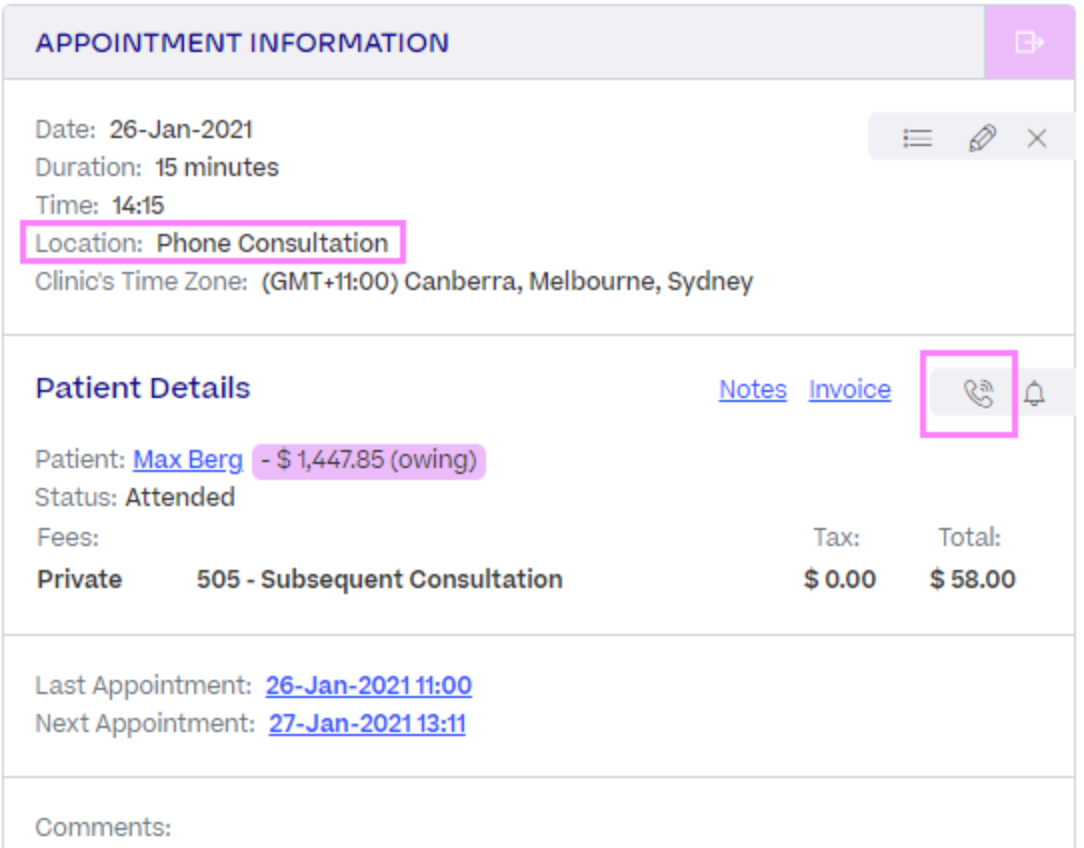Click the '15 minutes' duration value
Image resolution: width=1084 pixels, height=848 pixels.
click(x=217, y=167)
